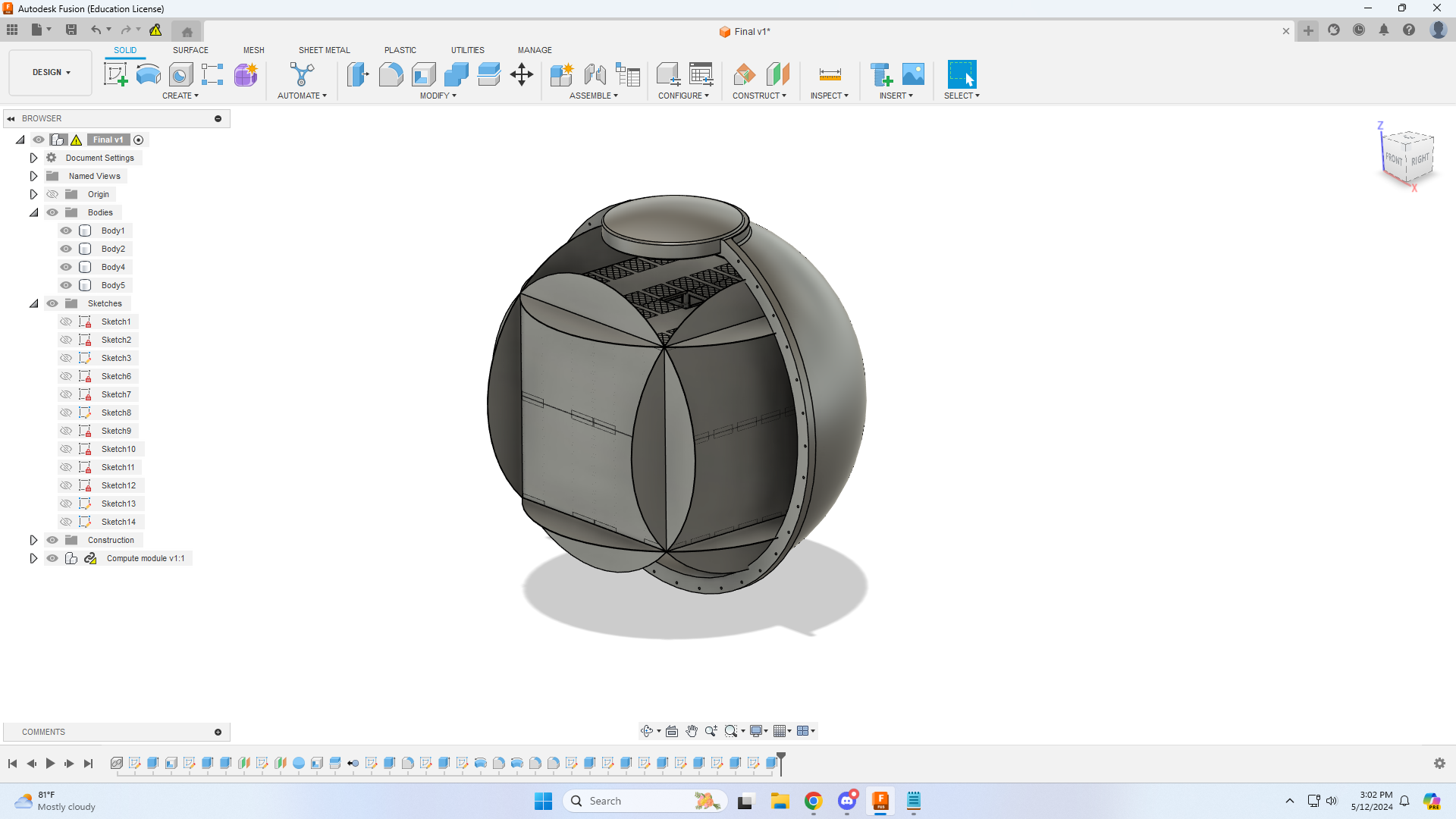
Task: Activate Final v1 component radio button
Action: click(x=139, y=140)
